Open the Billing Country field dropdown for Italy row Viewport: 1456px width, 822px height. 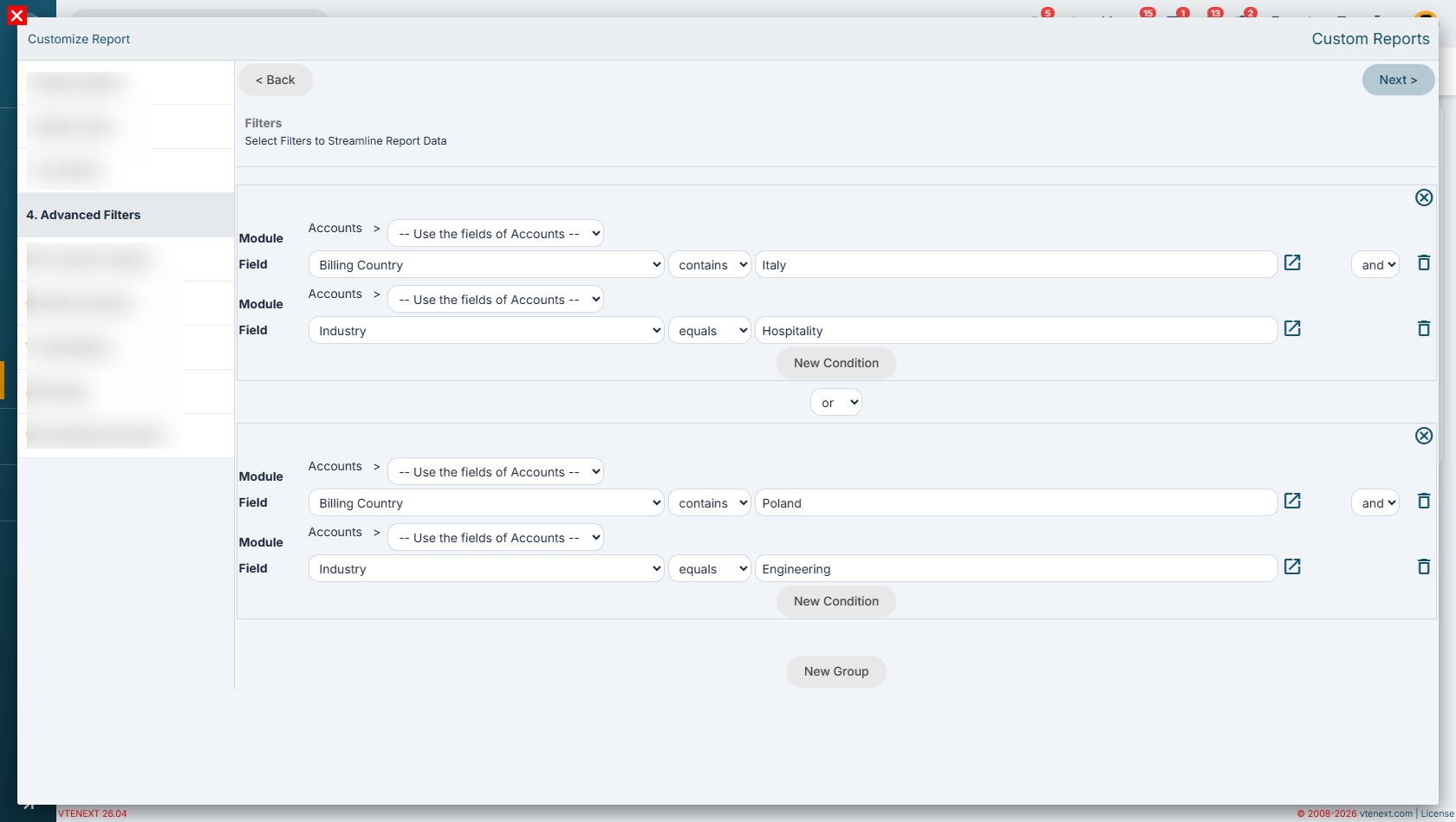486,265
